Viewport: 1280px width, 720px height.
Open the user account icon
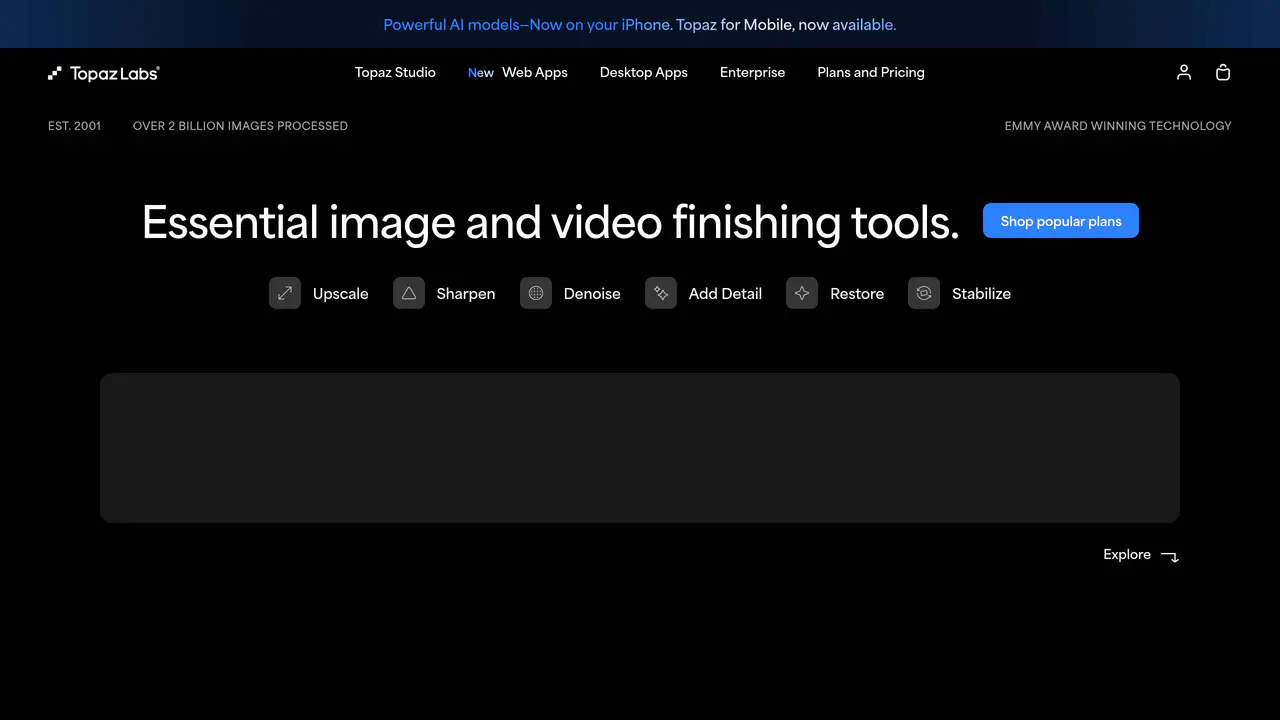[1184, 72]
